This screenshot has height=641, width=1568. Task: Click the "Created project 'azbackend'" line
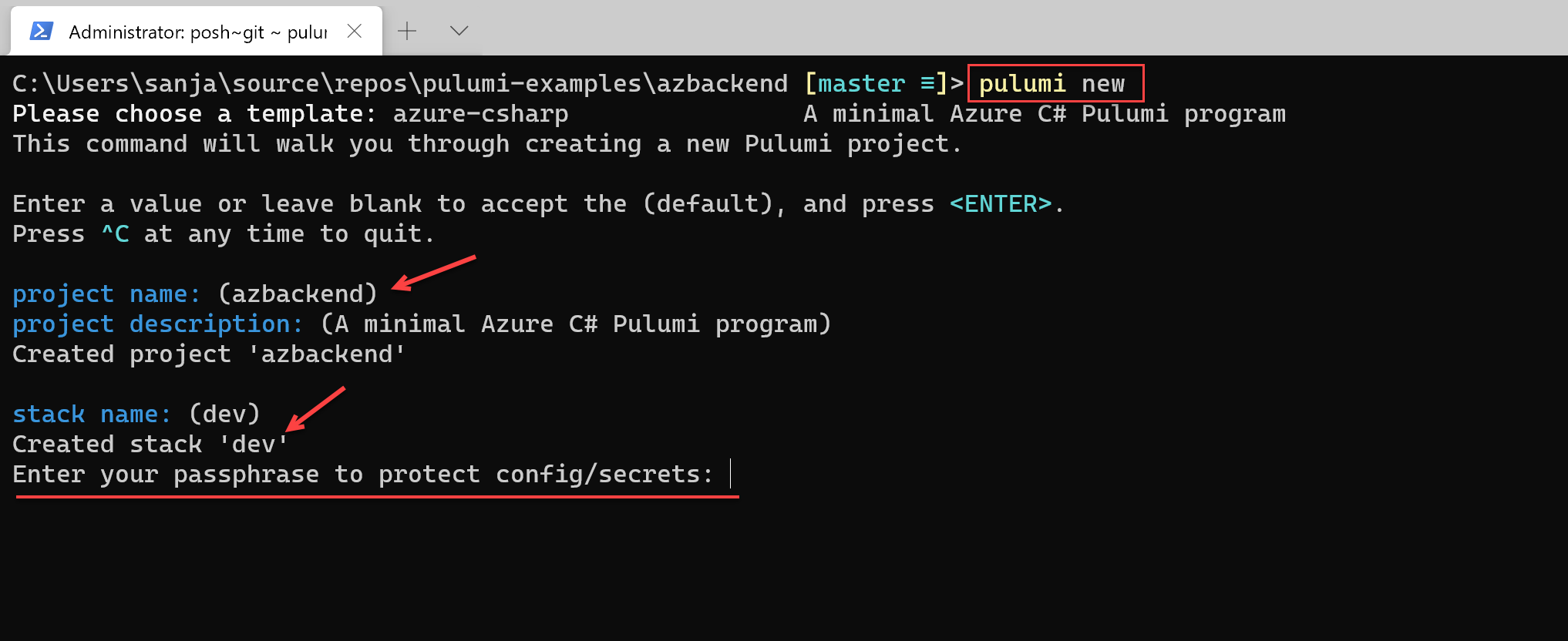click(209, 354)
